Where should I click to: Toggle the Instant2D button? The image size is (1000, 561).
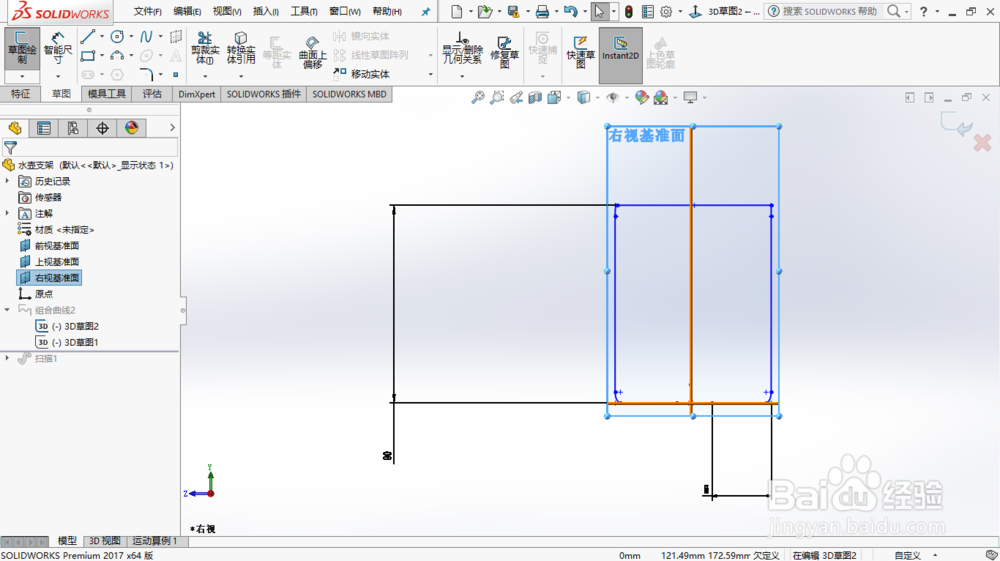(620, 55)
